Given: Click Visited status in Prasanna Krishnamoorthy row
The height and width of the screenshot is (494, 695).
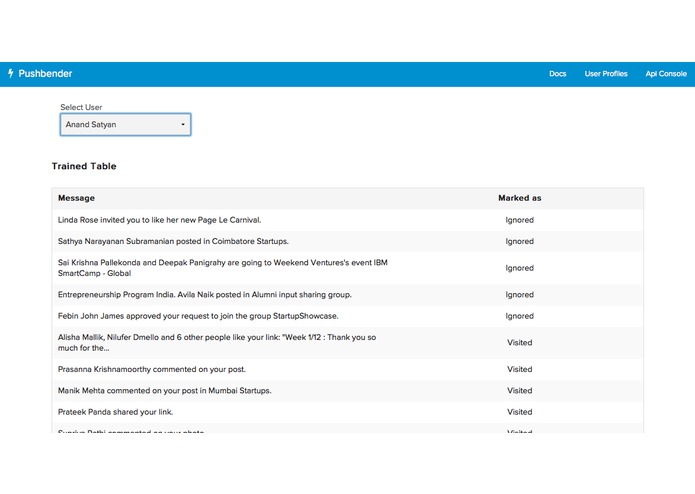Looking at the screenshot, I should [519, 369].
